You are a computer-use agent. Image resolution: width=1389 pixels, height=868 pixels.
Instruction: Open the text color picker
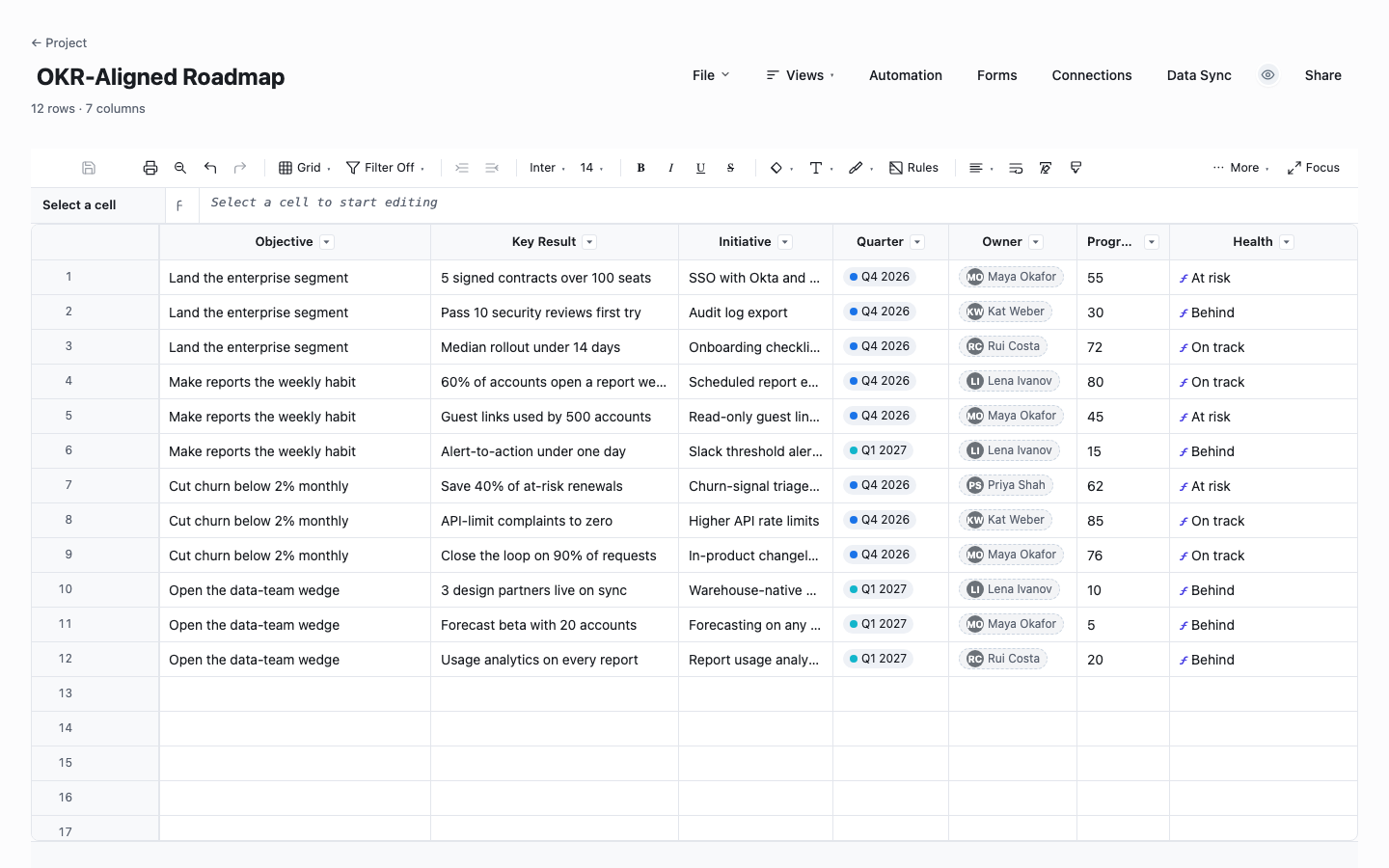[x=821, y=168]
